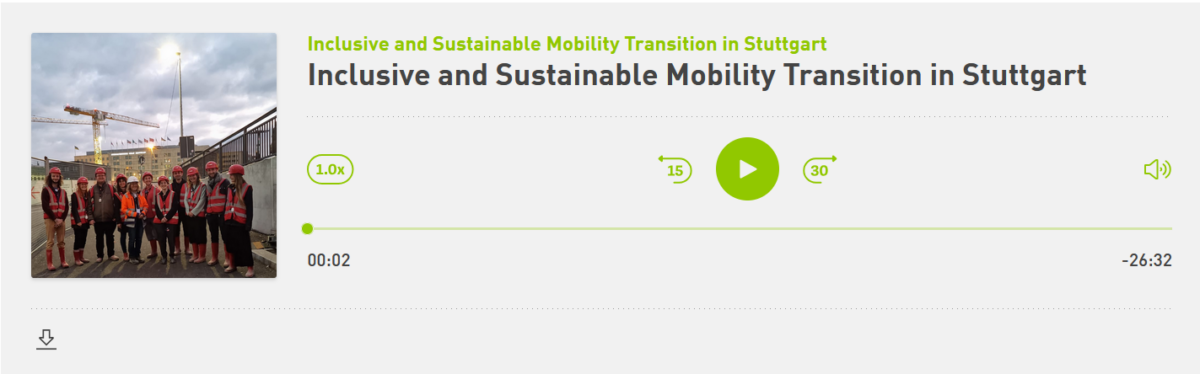The height and width of the screenshot is (374, 1200).
Task: Toggle the -26:32 remaining time display
Action: pos(1147,260)
